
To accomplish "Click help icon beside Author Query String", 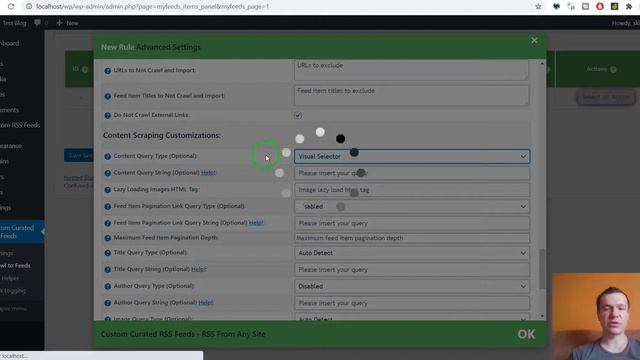I will [108, 303].
